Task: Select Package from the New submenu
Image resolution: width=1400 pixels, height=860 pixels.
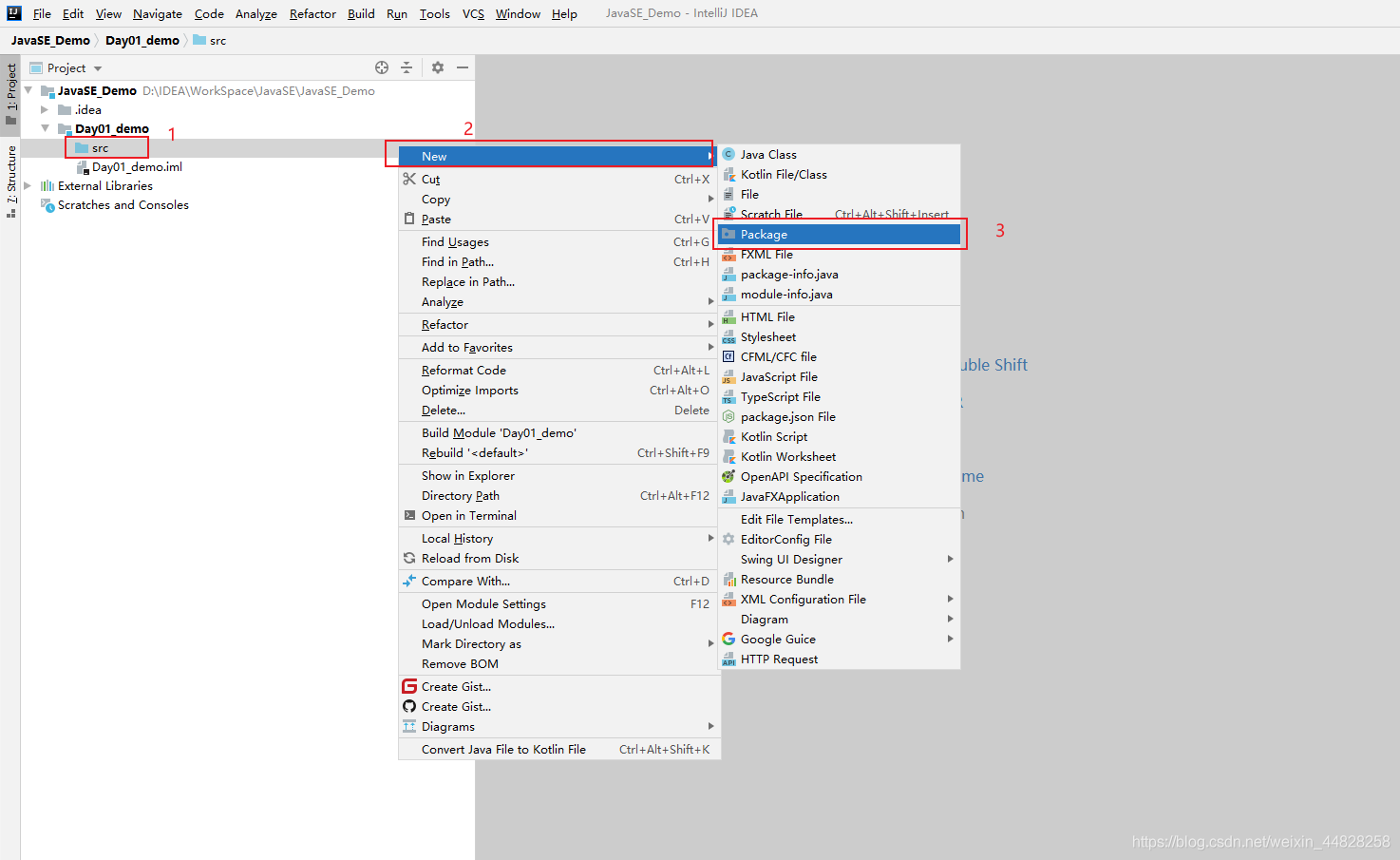Action: 840,234
